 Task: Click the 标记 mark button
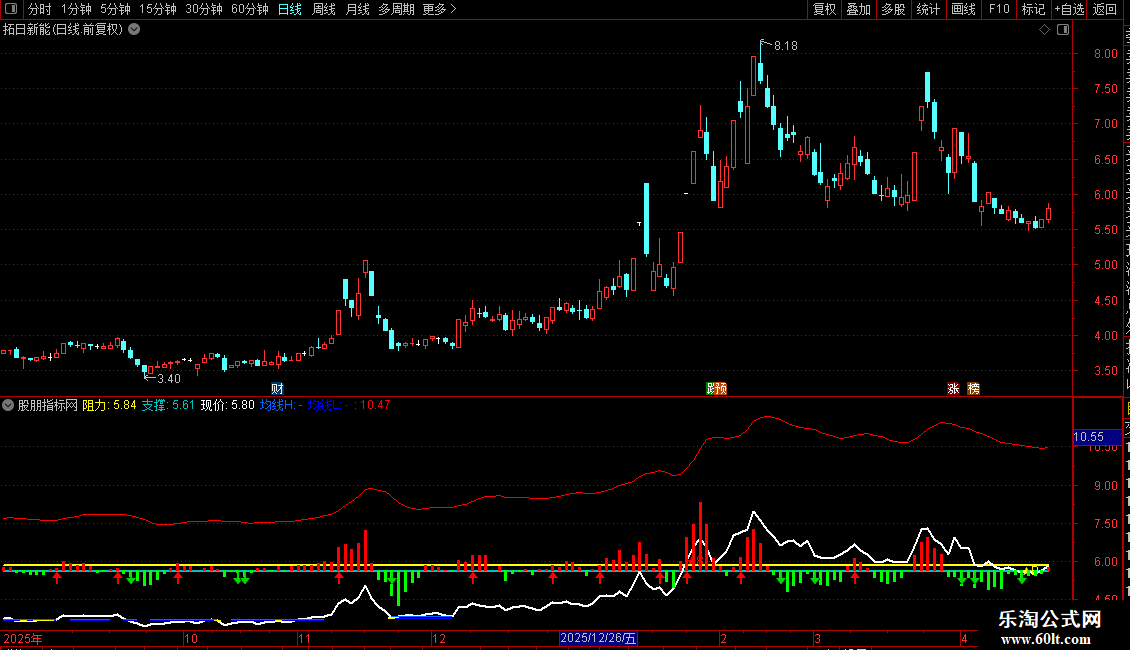point(1033,9)
